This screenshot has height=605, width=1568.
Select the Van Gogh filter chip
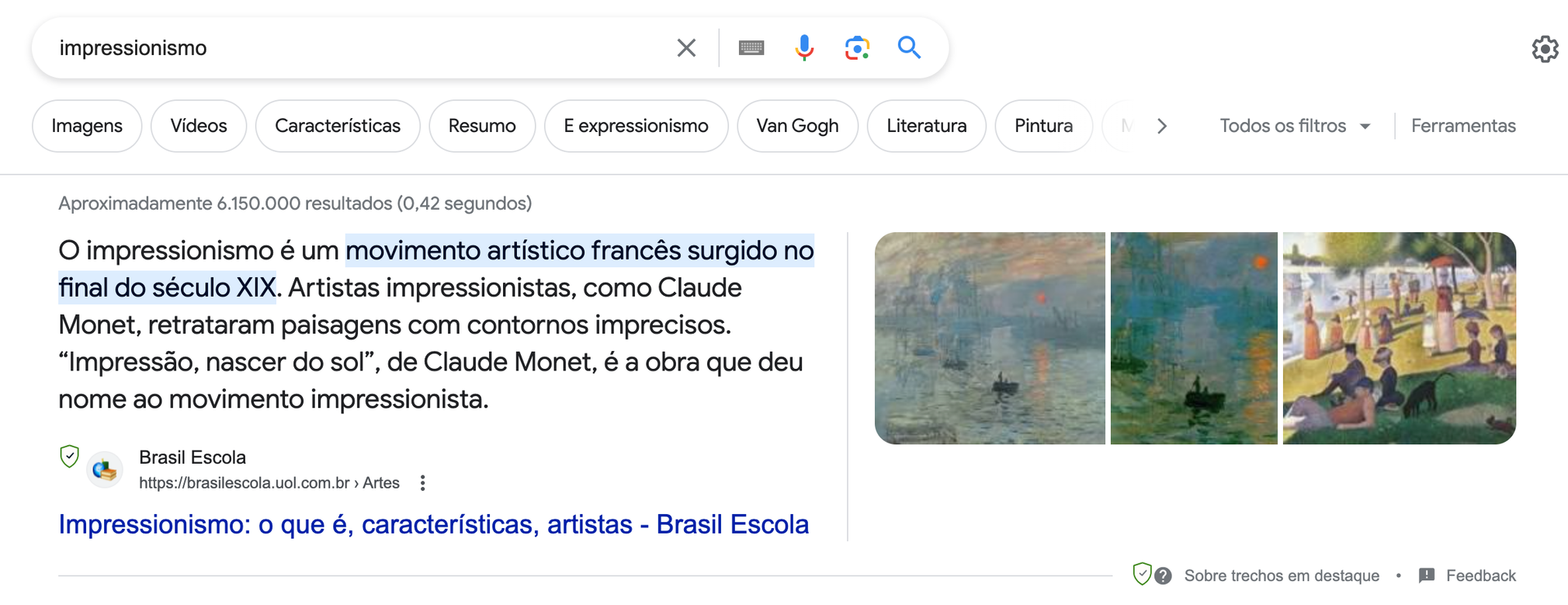(797, 125)
